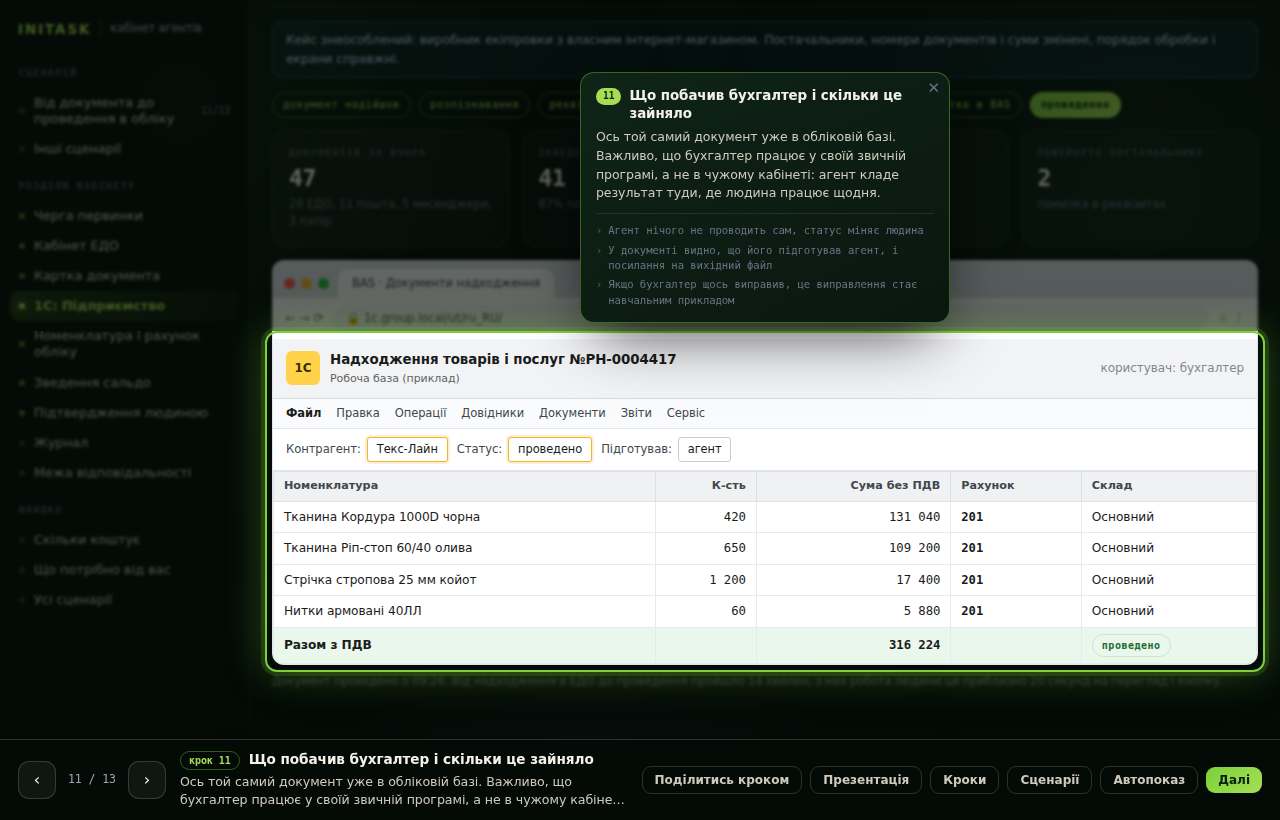Open the Операції menu

click(420, 413)
